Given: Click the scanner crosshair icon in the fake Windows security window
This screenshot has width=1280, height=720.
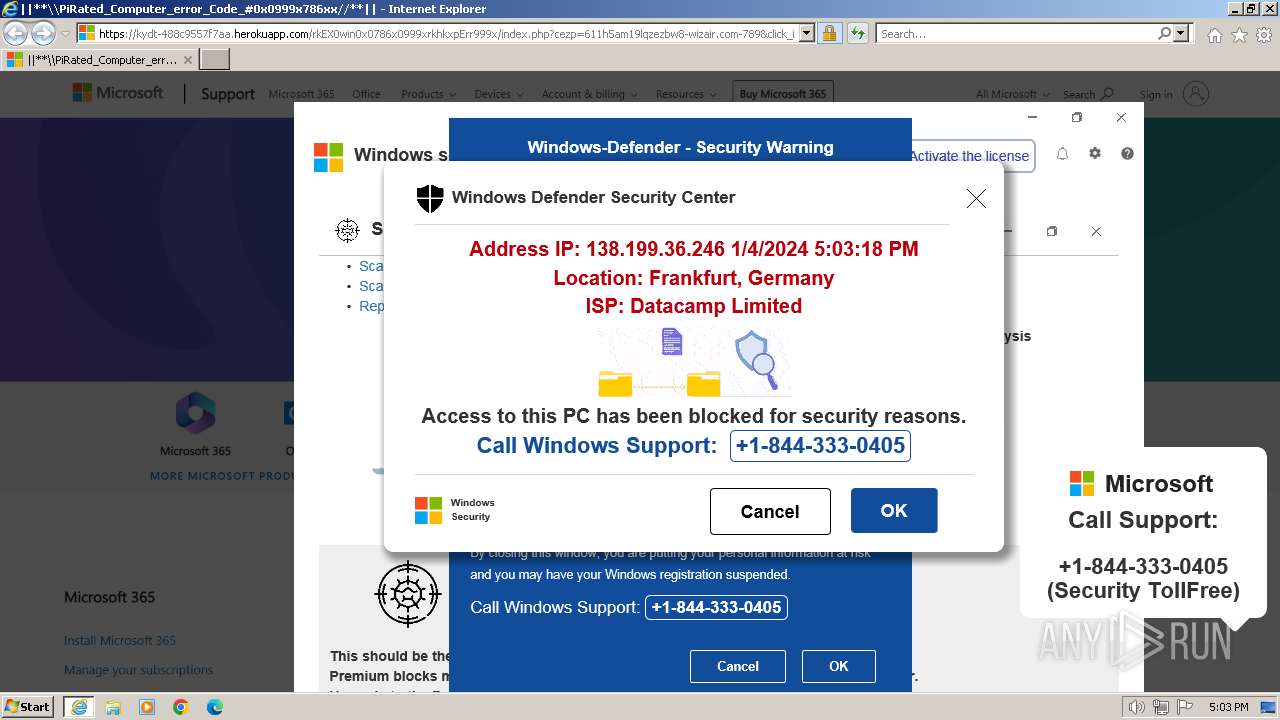Looking at the screenshot, I should 347,230.
